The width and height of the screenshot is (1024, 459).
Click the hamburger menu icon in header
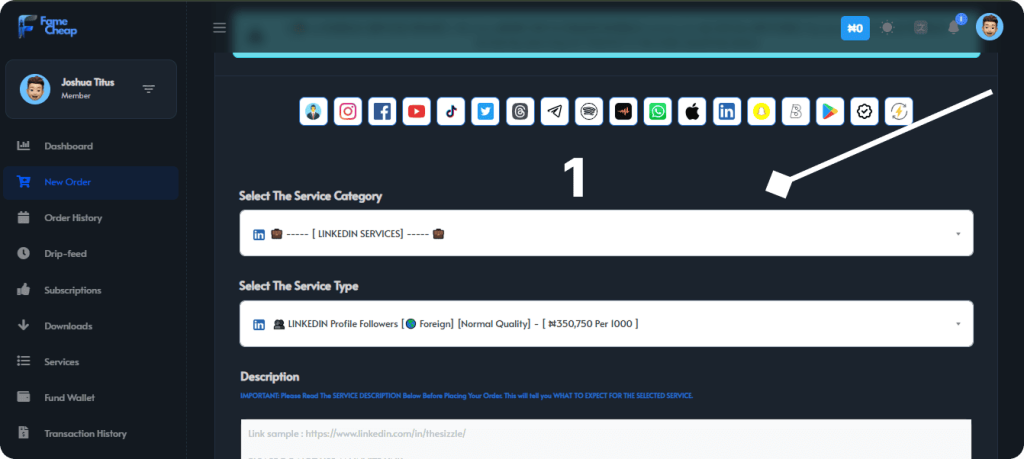[219, 27]
